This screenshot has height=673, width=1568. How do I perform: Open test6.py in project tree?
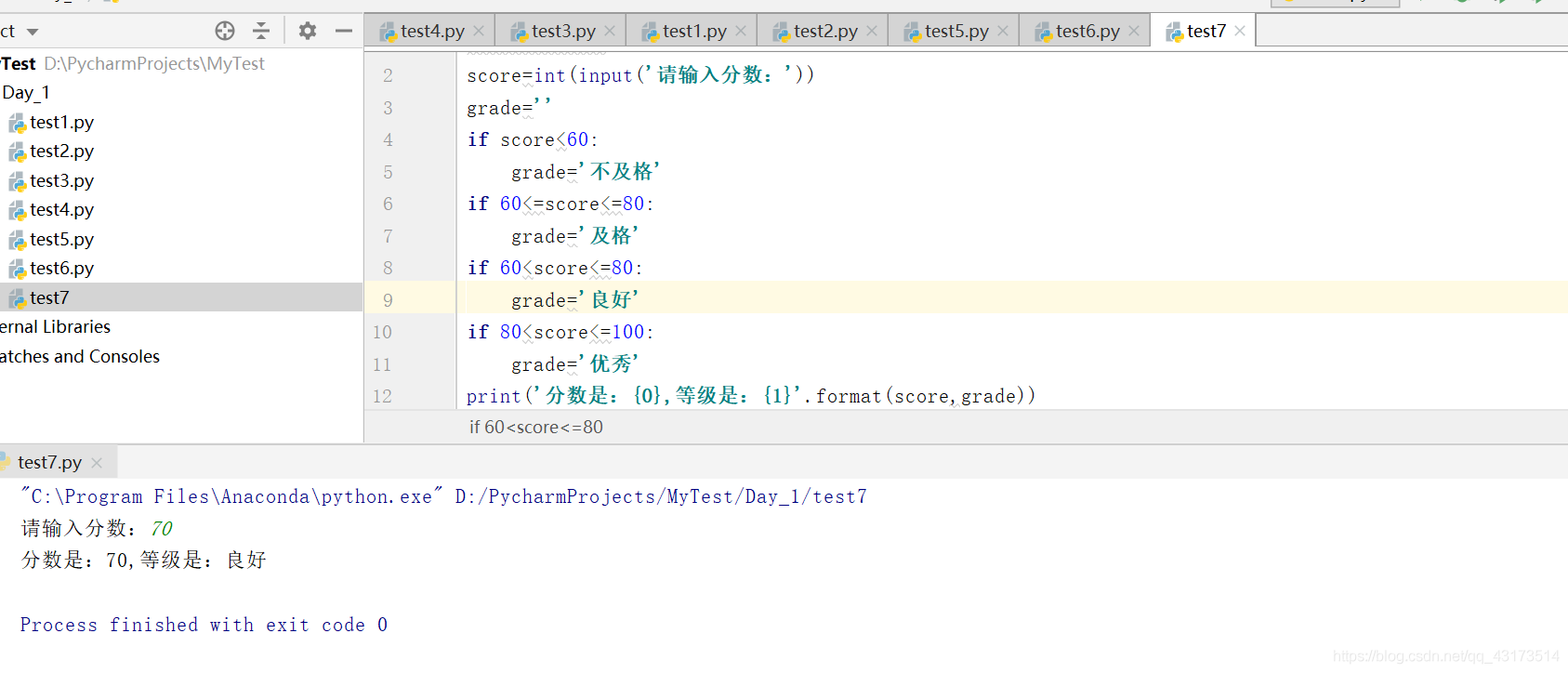tap(61, 268)
